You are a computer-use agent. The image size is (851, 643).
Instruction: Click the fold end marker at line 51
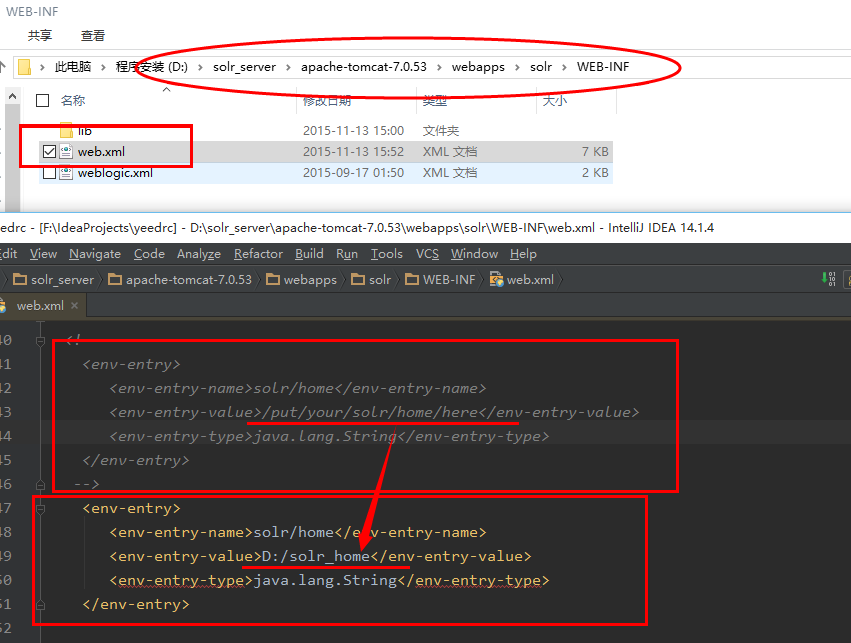tap(40, 604)
